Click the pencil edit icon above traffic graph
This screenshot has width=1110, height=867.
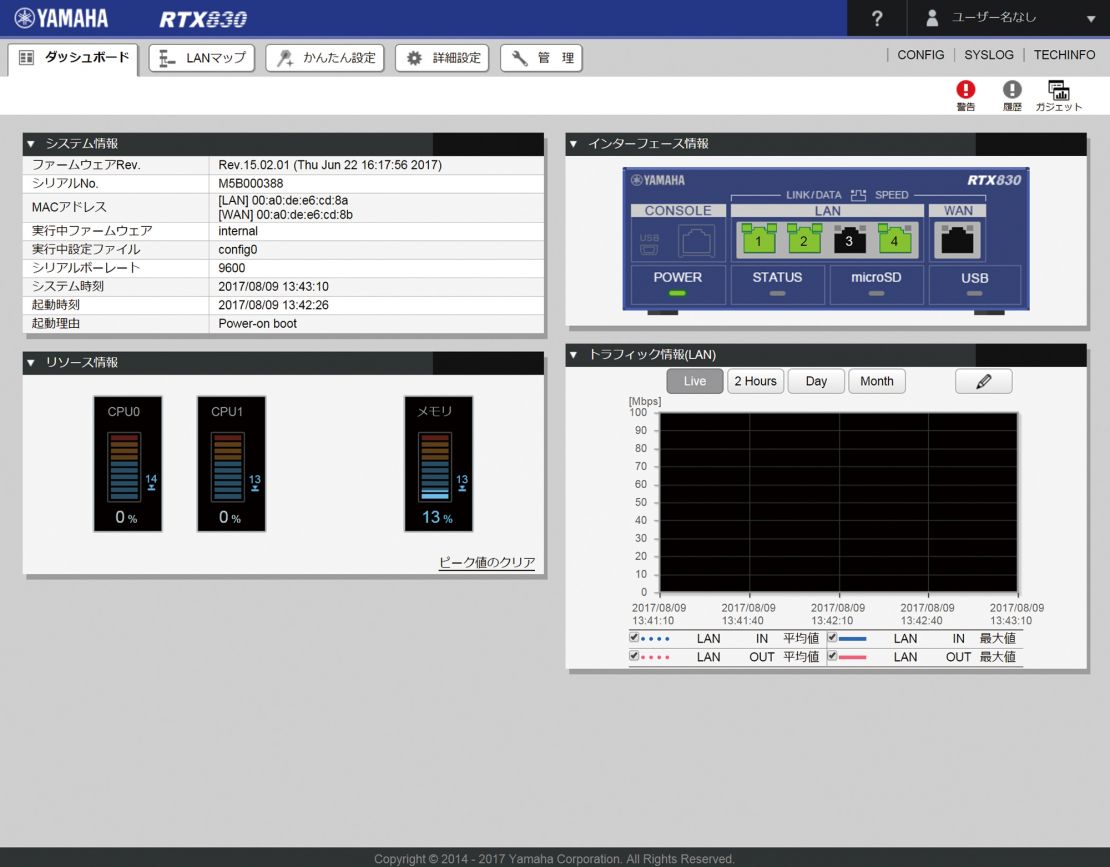[x=983, y=381]
